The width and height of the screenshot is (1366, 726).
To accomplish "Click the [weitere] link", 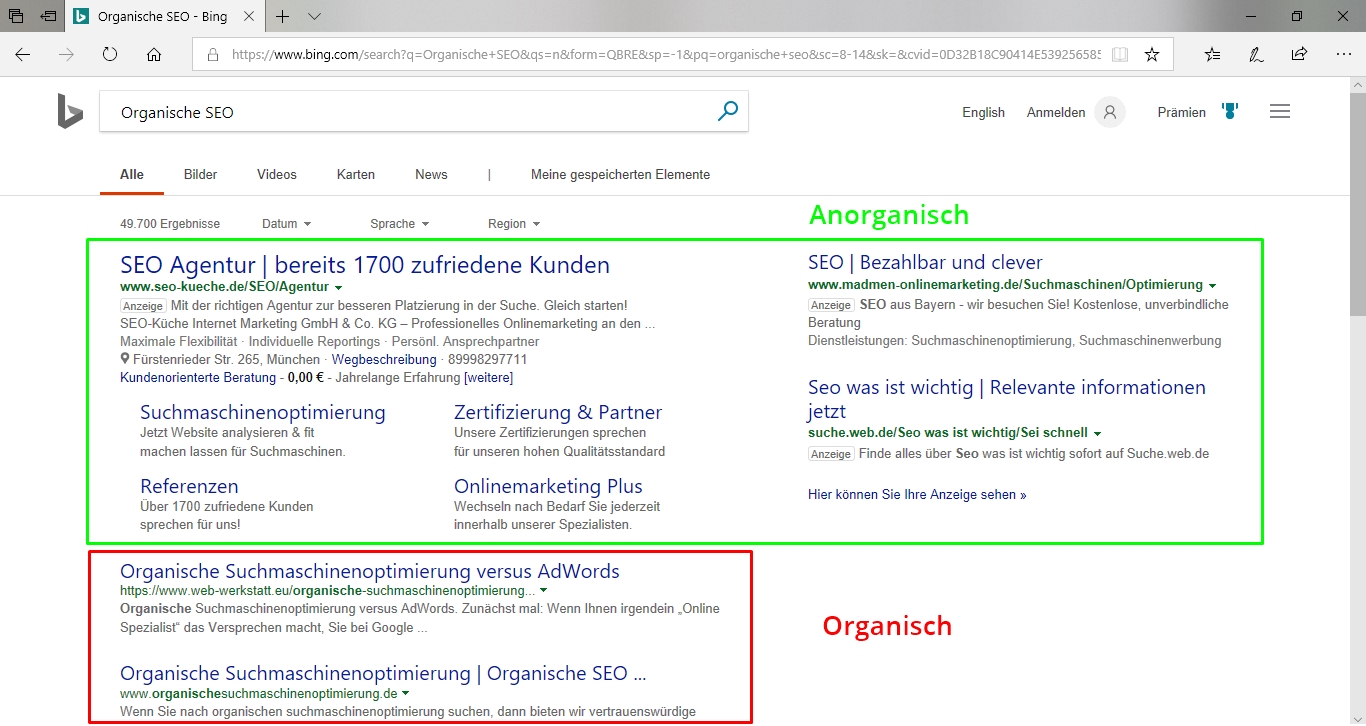I will [x=488, y=377].
